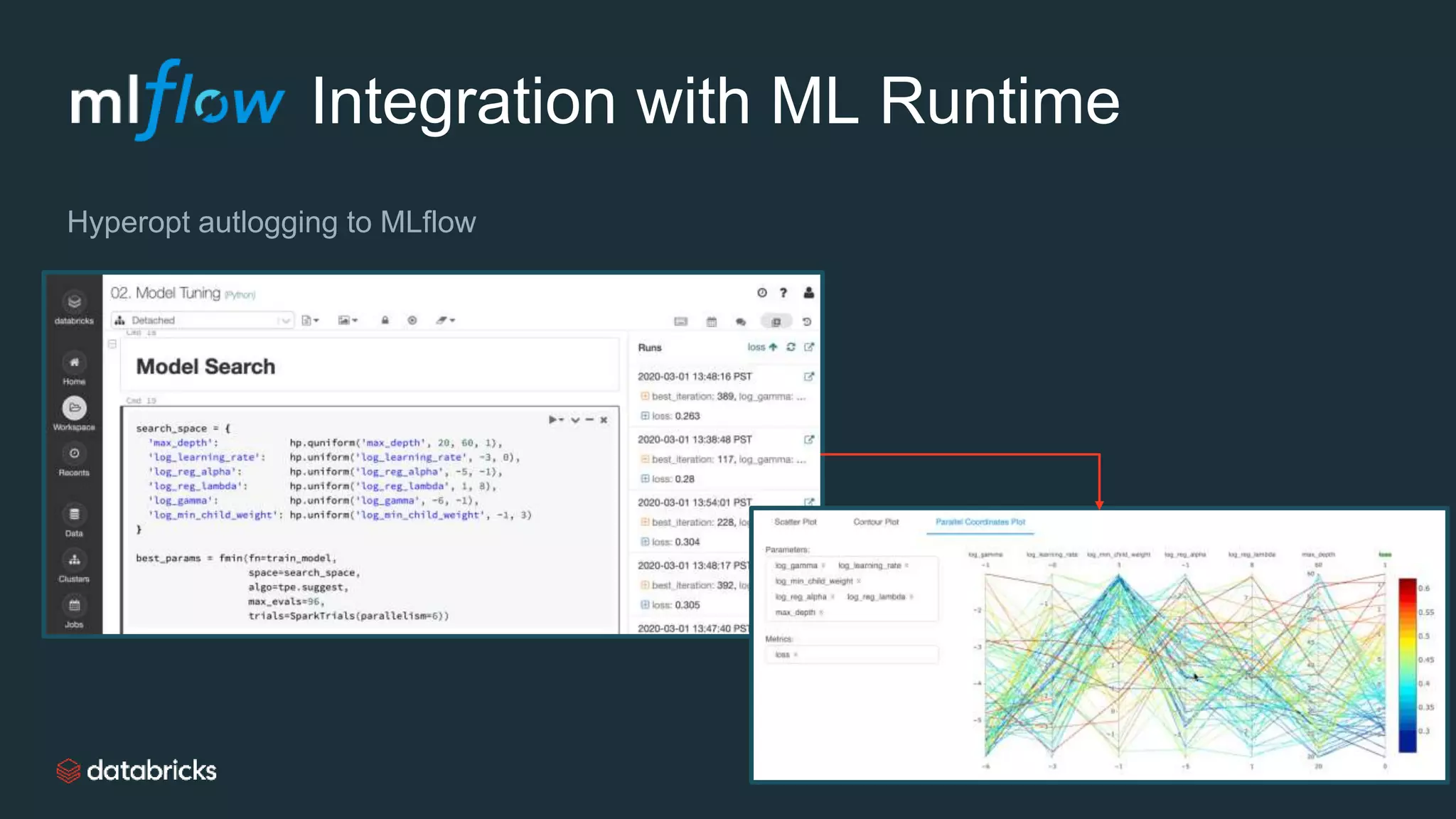Remove log_gamma from Parameters

click(x=823, y=566)
